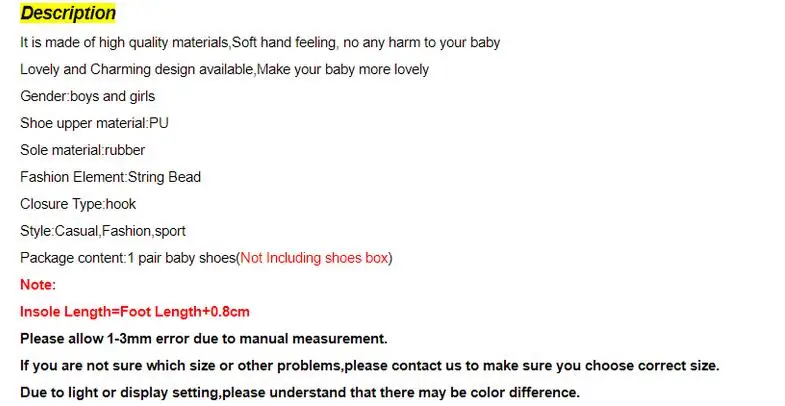Click the words choose correct size
This screenshot has height=406, width=785.
tap(651, 366)
